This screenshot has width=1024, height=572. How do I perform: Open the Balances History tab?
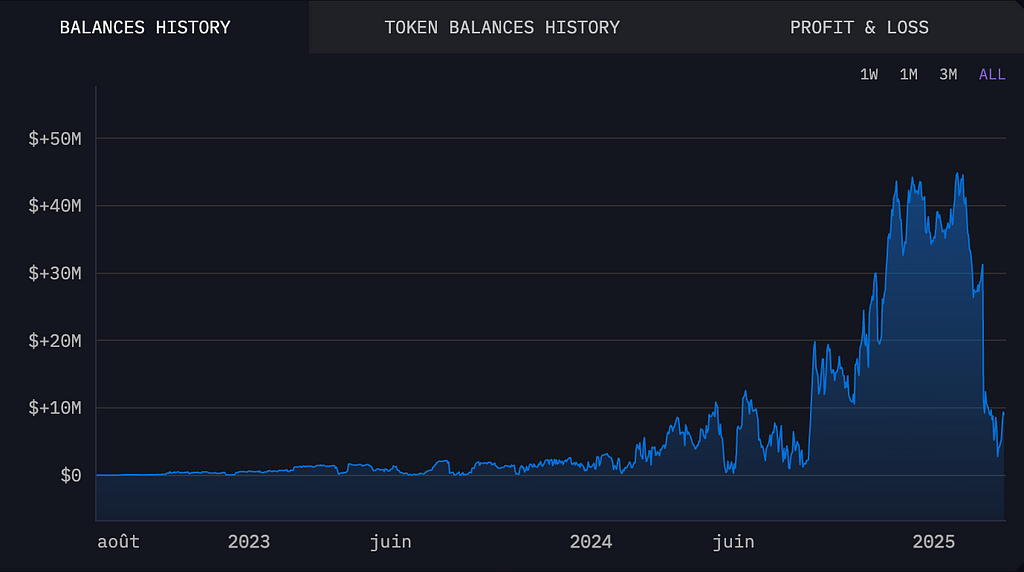(x=145, y=27)
